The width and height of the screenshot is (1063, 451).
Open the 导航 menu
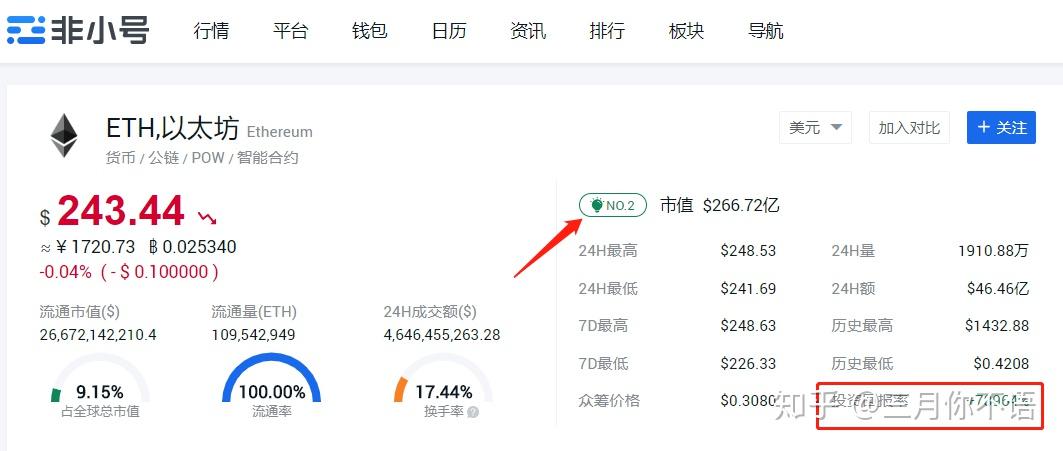[765, 31]
